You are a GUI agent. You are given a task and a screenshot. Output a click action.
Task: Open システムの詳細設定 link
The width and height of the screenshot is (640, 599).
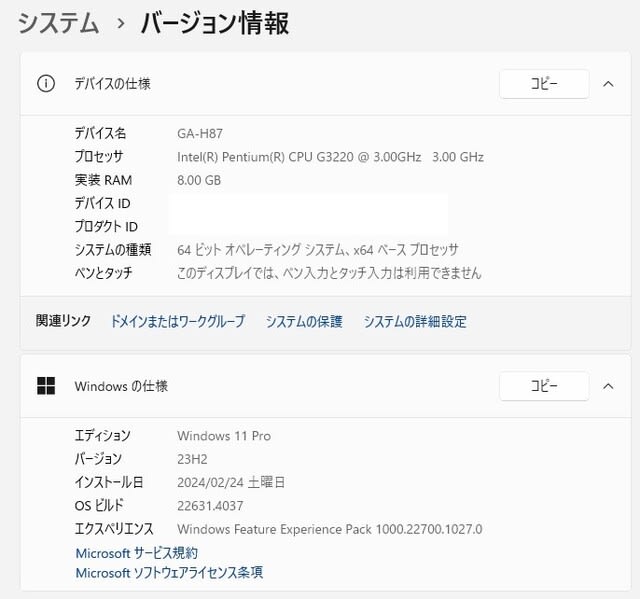[415, 322]
